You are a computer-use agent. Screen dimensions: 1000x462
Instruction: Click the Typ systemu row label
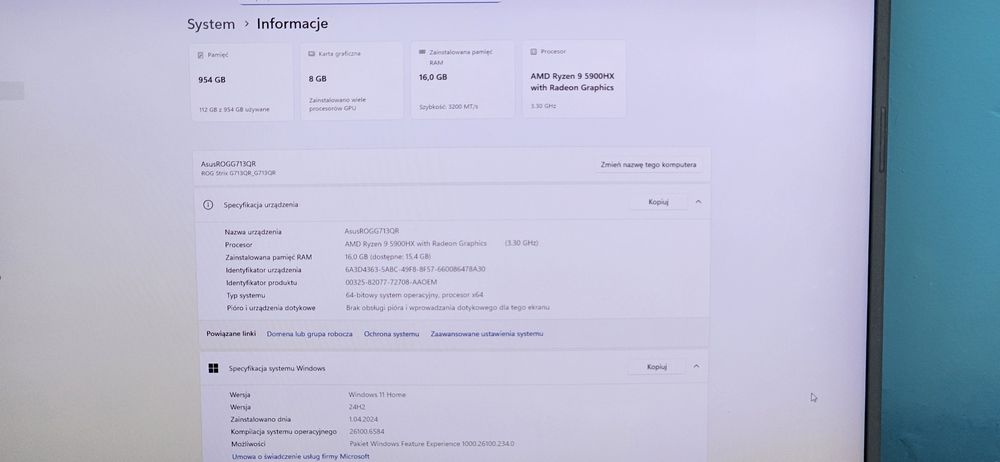click(246, 295)
